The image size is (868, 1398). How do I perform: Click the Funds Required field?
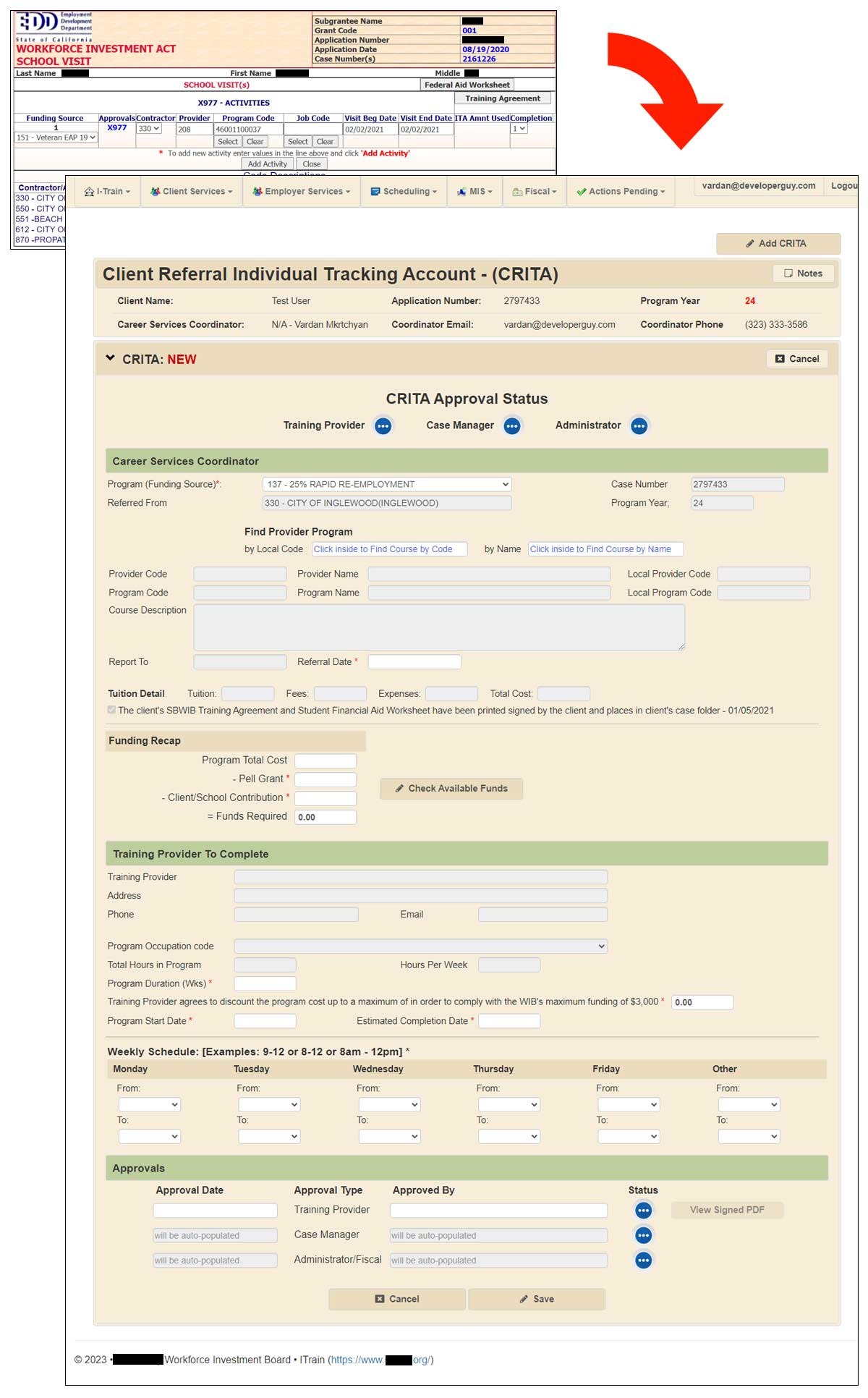point(325,817)
